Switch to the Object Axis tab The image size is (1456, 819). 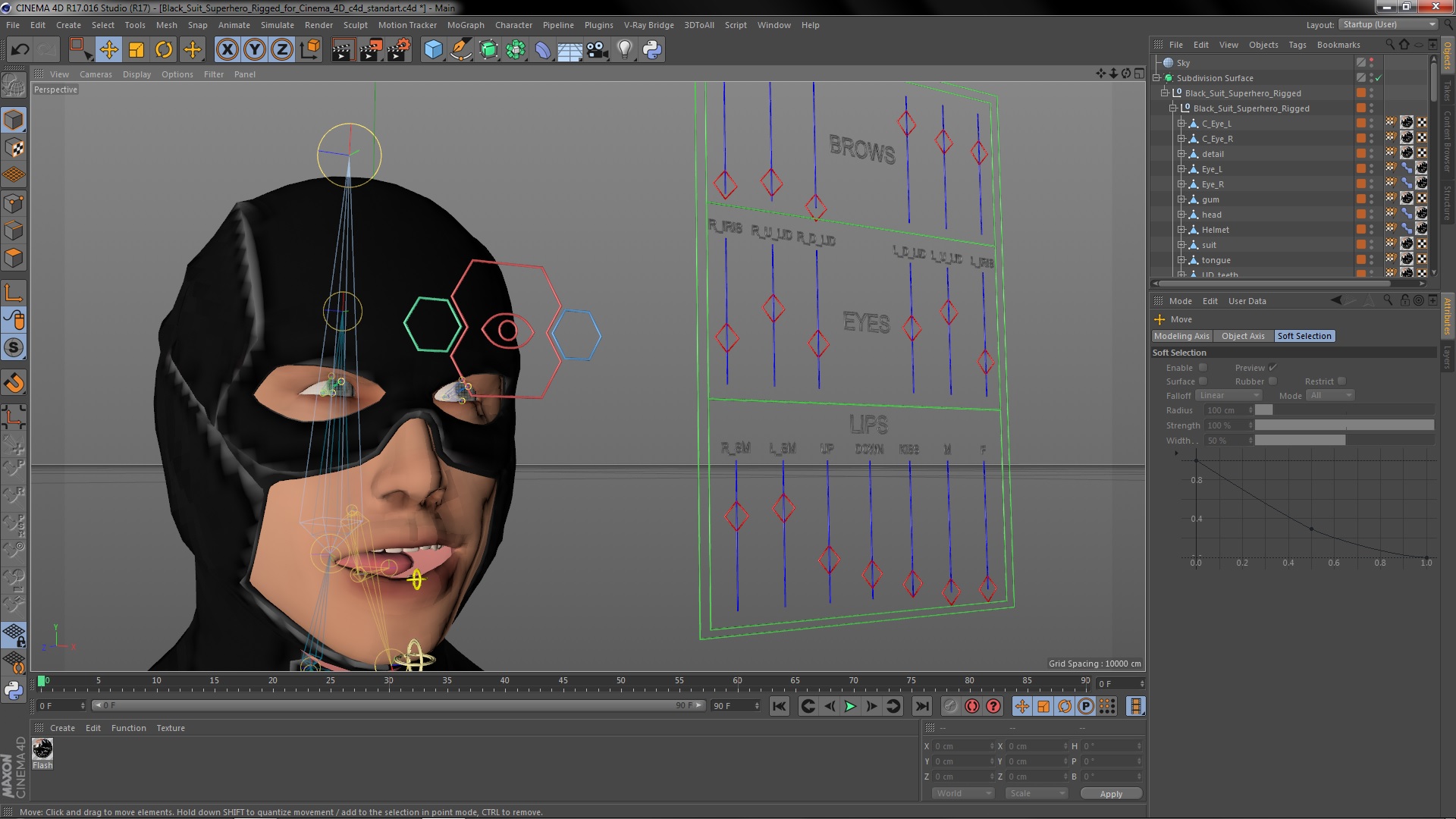pos(1243,336)
